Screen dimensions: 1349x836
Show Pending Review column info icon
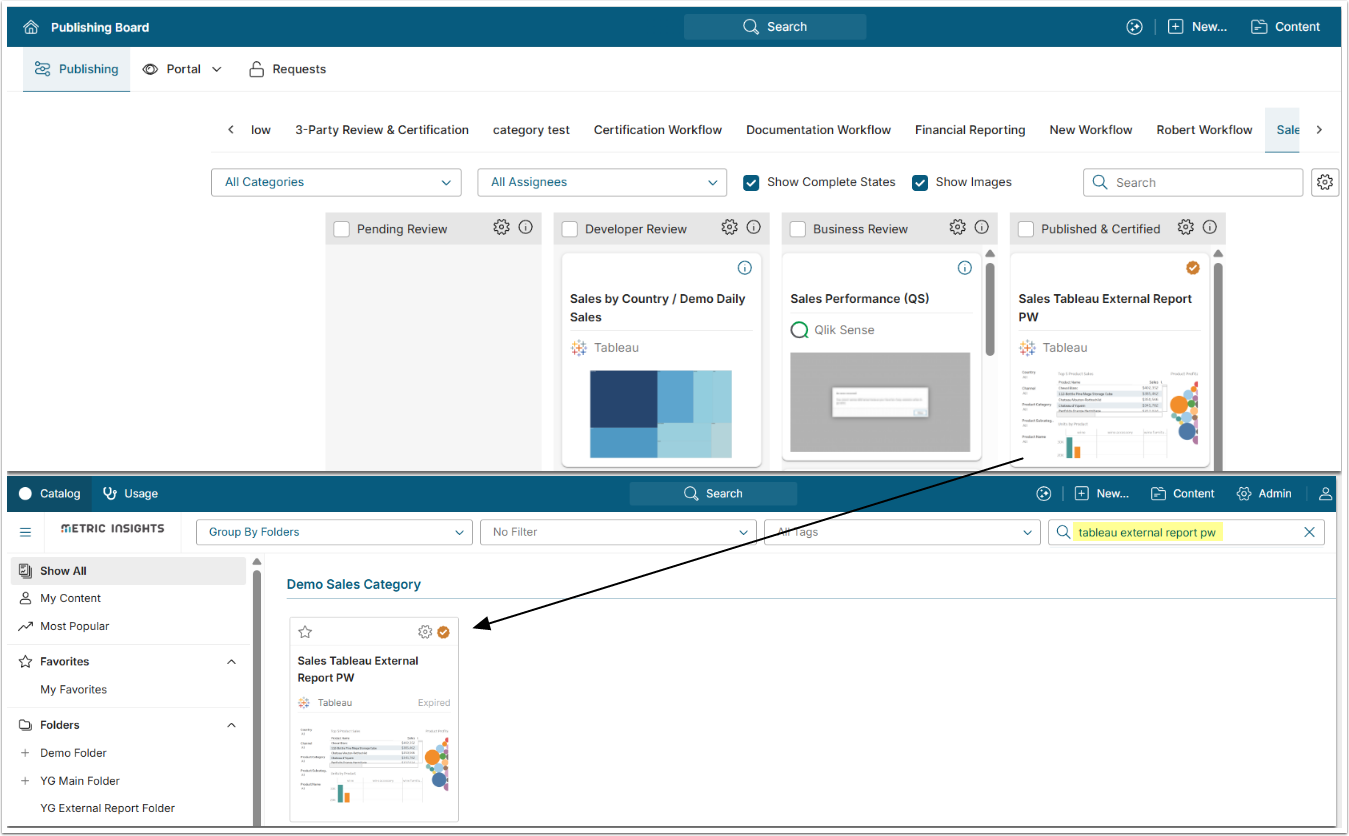526,227
